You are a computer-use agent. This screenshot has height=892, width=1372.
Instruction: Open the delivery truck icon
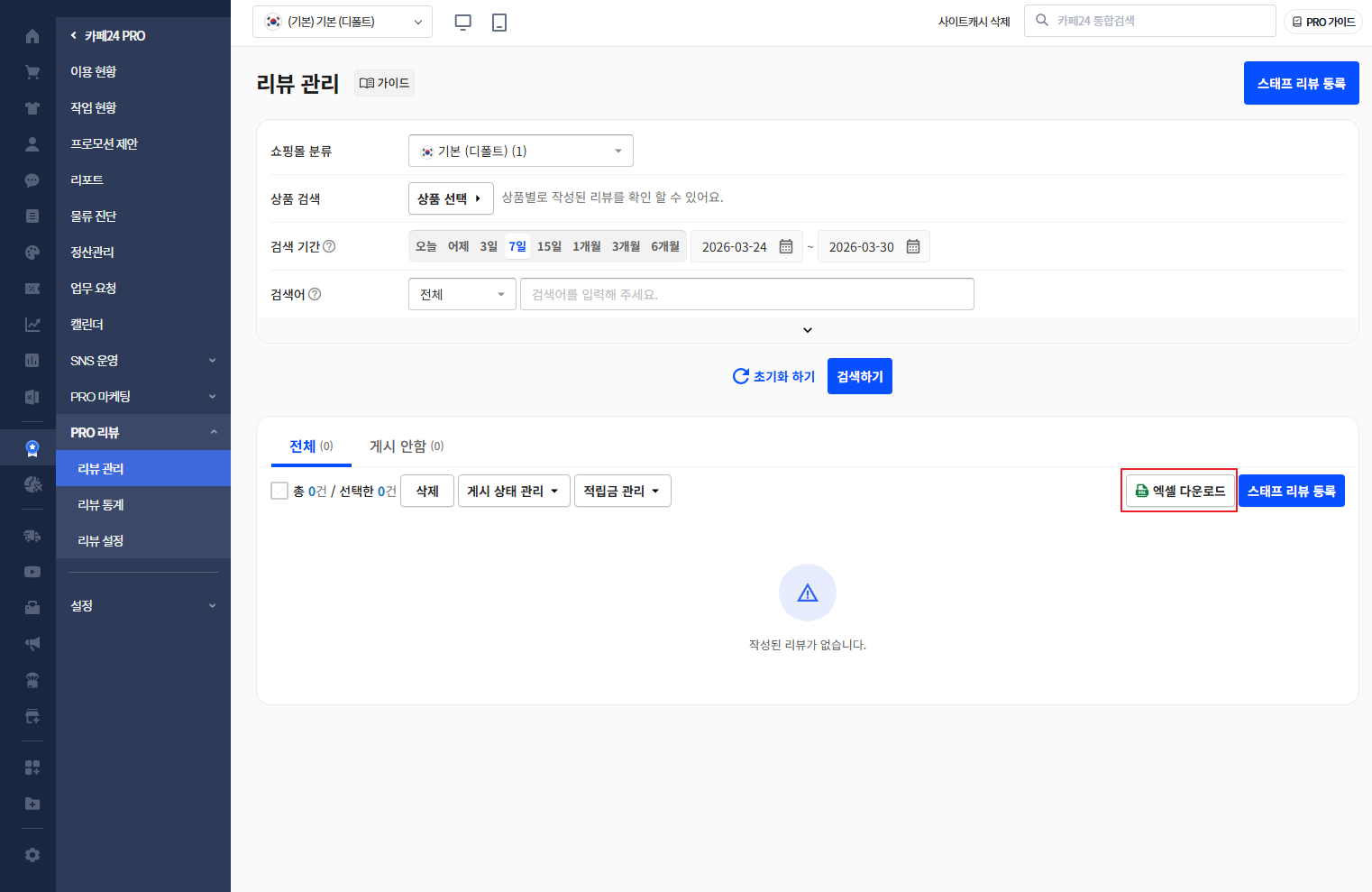(x=32, y=536)
